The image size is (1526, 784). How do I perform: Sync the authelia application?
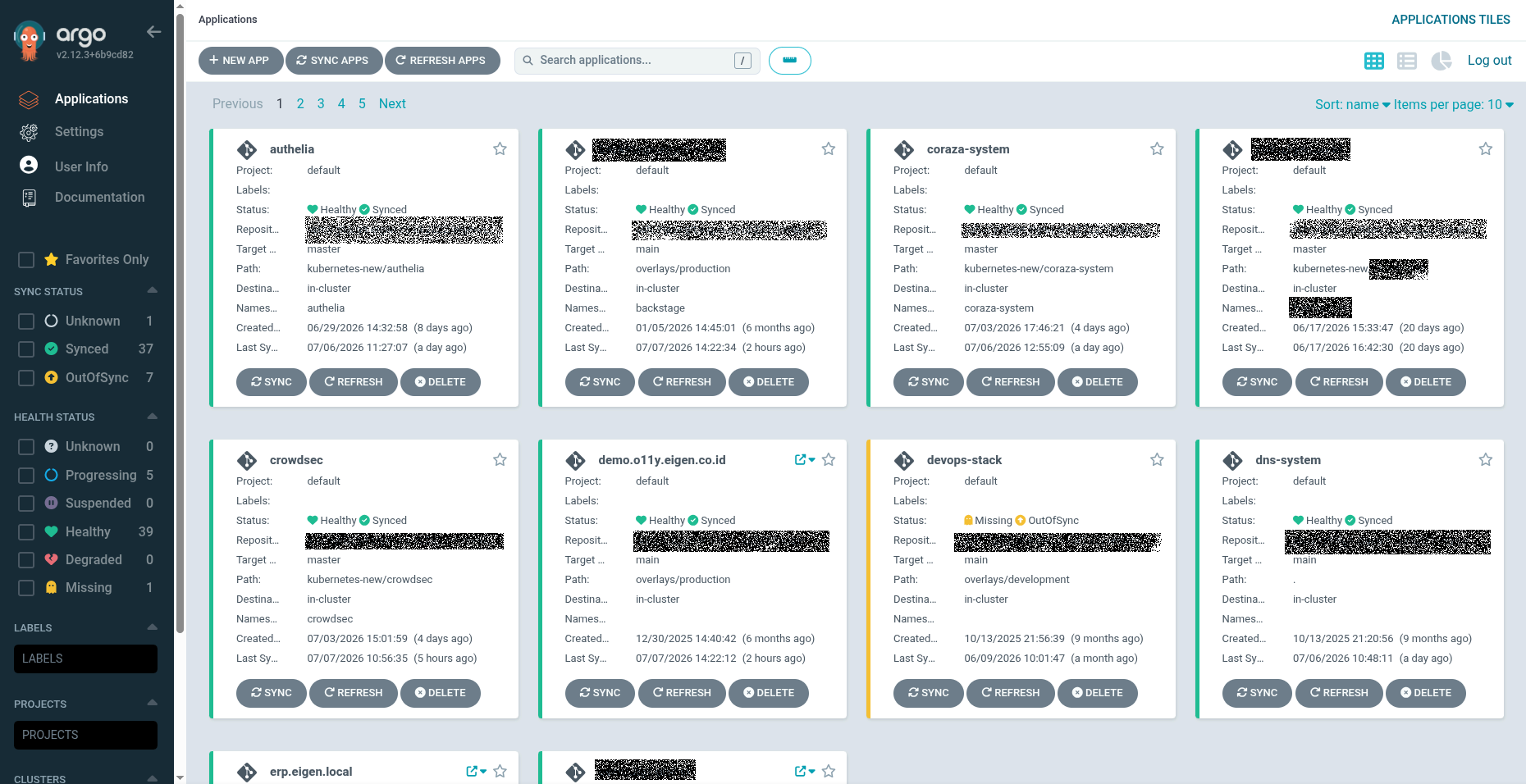[272, 382]
